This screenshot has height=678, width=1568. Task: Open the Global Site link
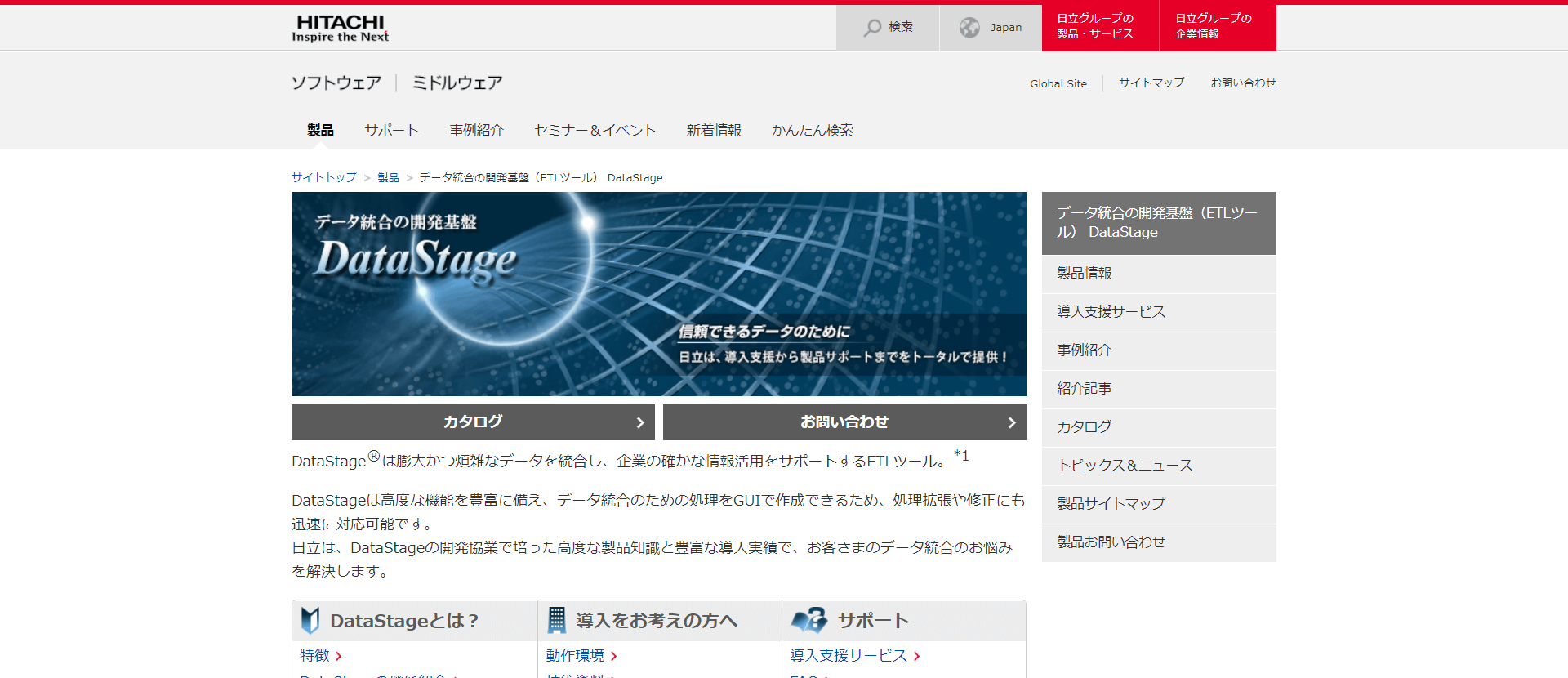(1058, 83)
